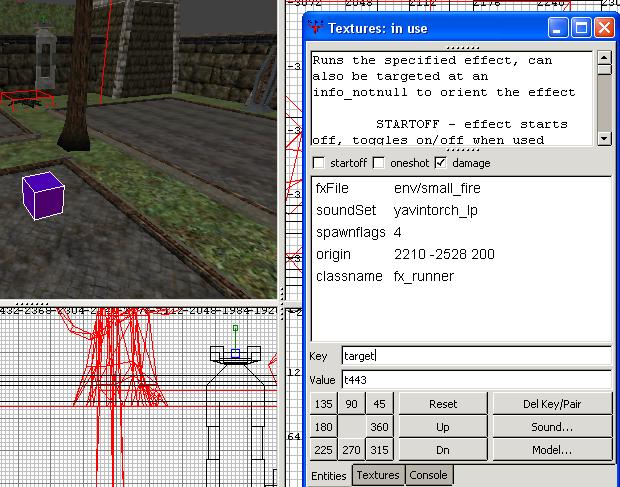Minimize the Textures: in use window
The height and width of the screenshot is (487, 620).
[x=558, y=28]
